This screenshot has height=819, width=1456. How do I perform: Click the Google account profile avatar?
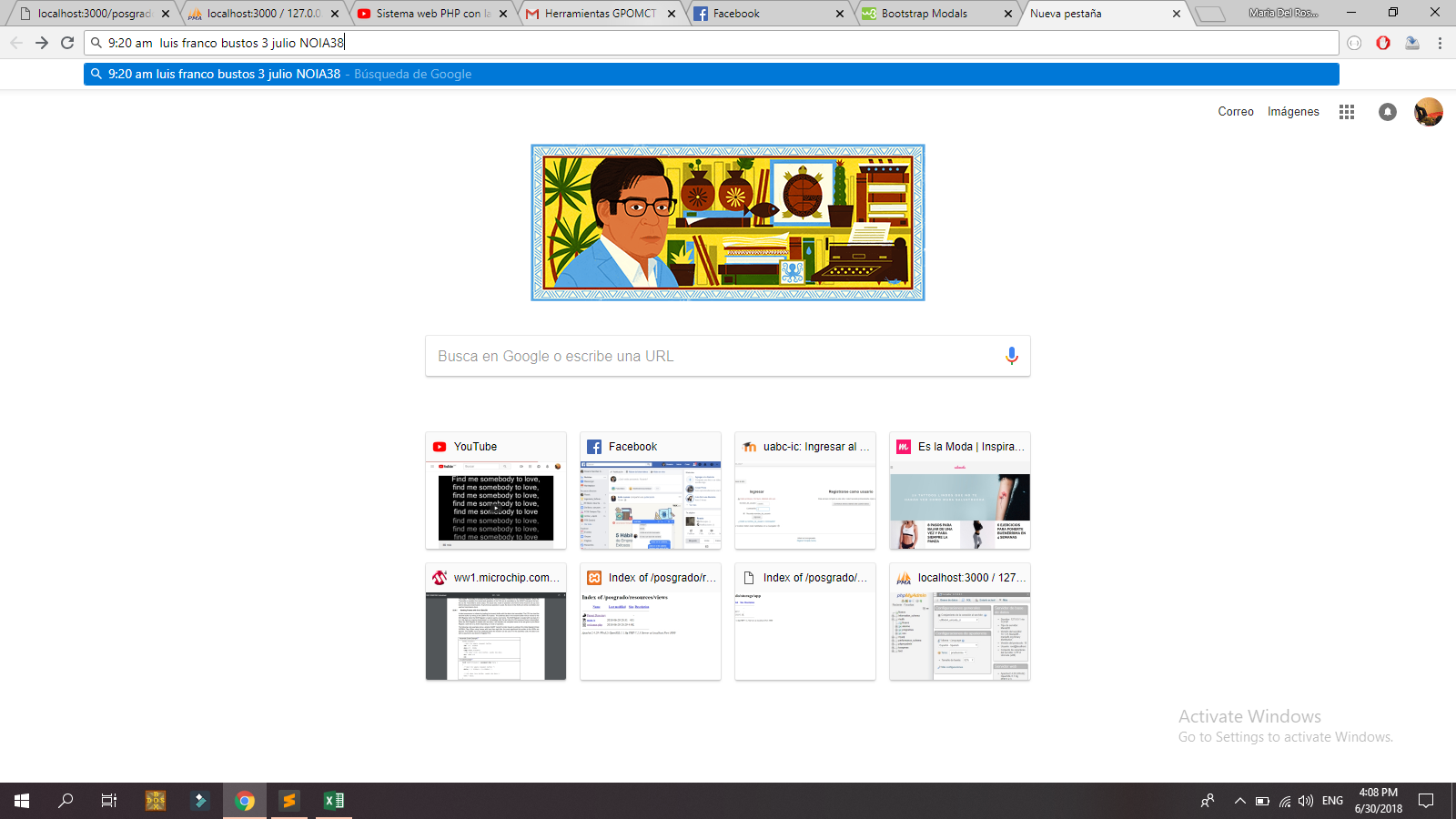(1428, 112)
